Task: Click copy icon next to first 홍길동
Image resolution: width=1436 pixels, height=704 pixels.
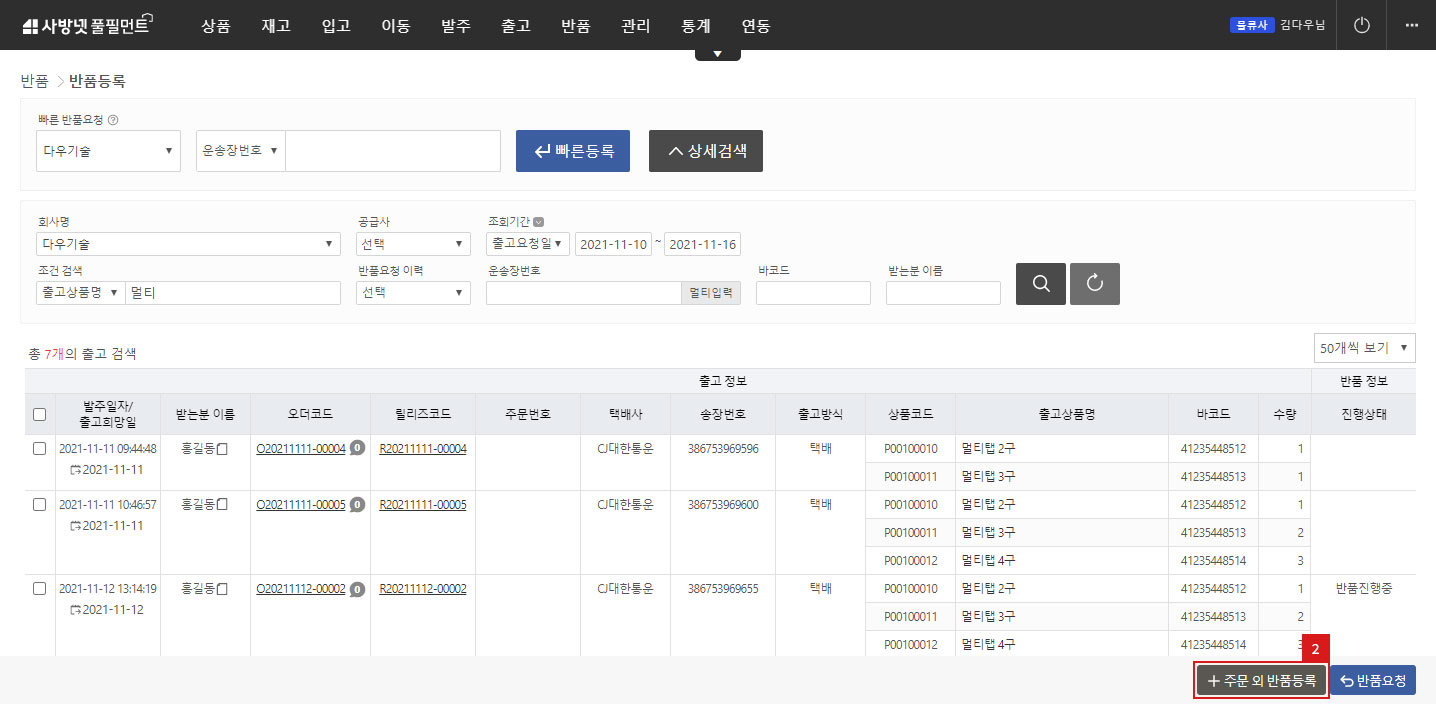Action: coord(223,449)
